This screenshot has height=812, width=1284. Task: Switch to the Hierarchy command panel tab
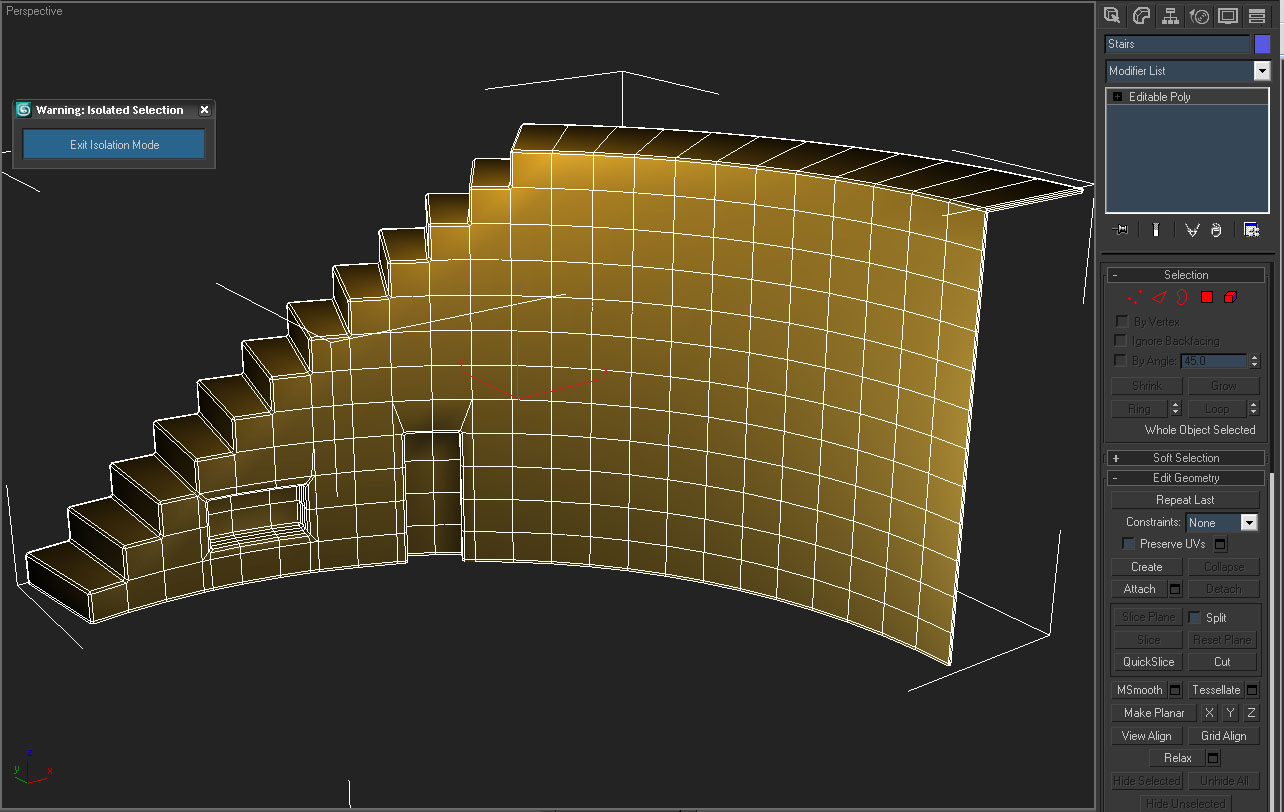1170,16
